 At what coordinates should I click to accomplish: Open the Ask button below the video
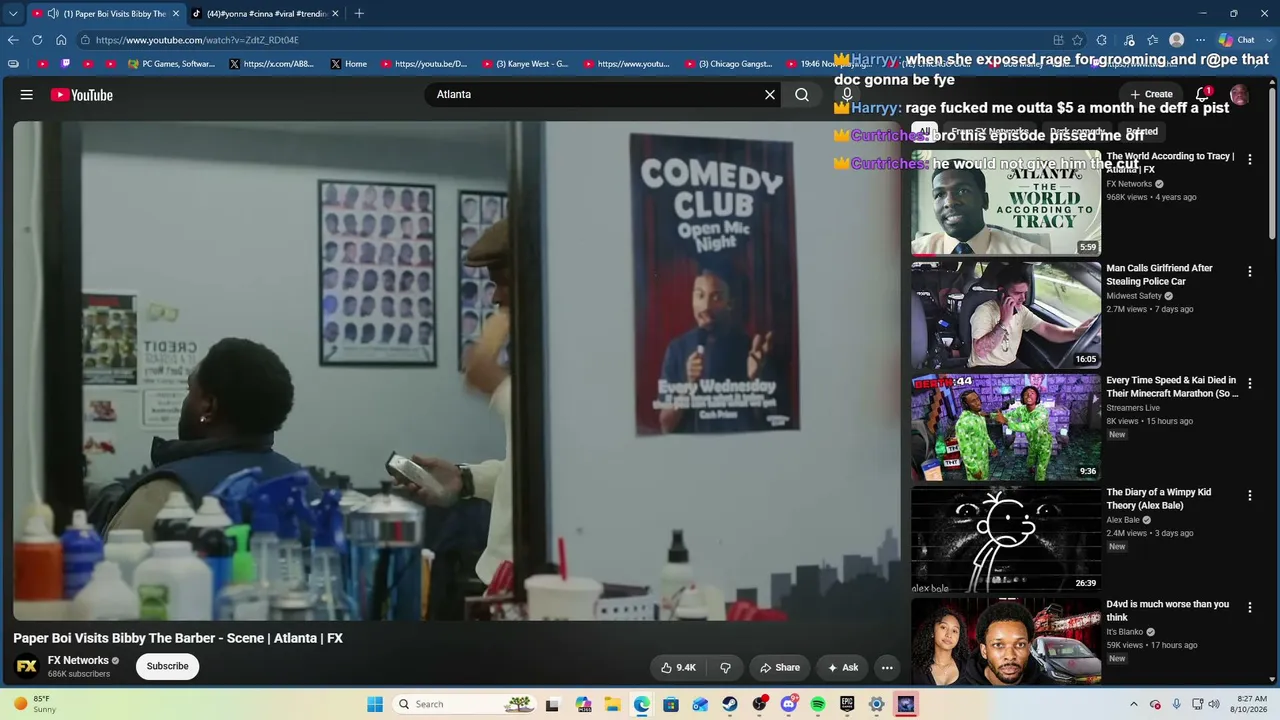click(843, 667)
